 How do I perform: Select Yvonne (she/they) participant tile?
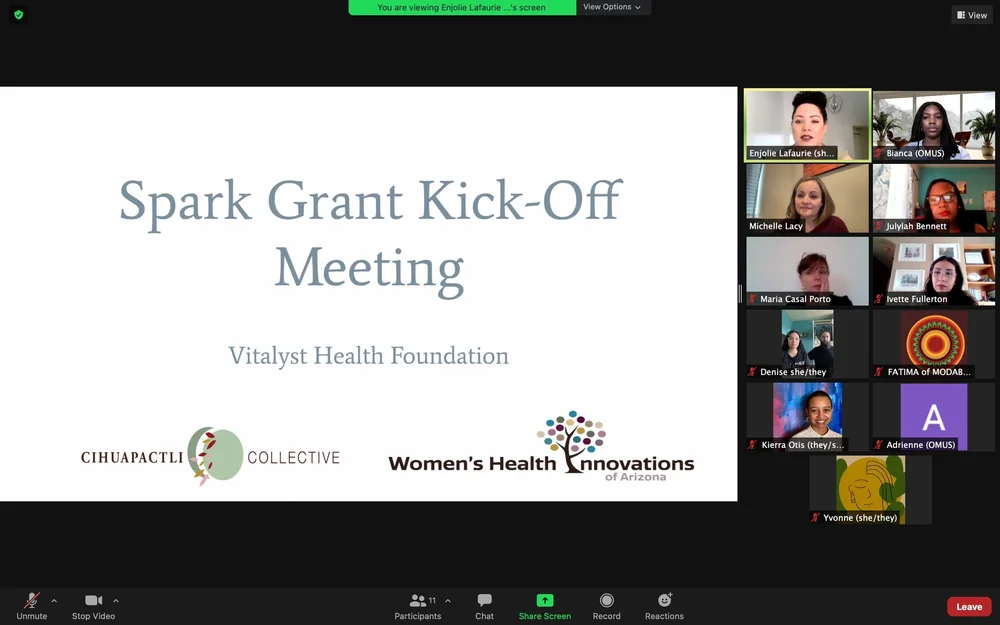tap(871, 490)
